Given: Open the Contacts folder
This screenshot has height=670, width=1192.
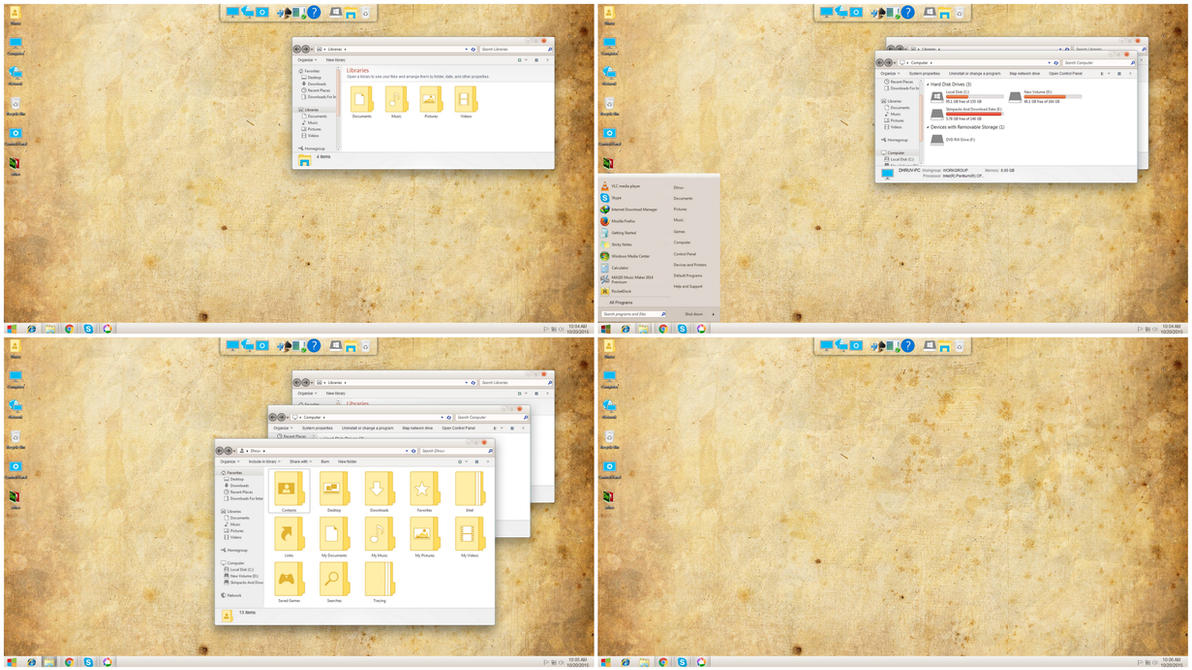Looking at the screenshot, I should pyautogui.click(x=288, y=489).
